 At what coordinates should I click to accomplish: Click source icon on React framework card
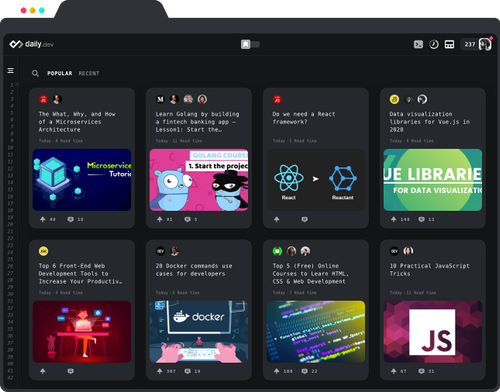pos(277,99)
